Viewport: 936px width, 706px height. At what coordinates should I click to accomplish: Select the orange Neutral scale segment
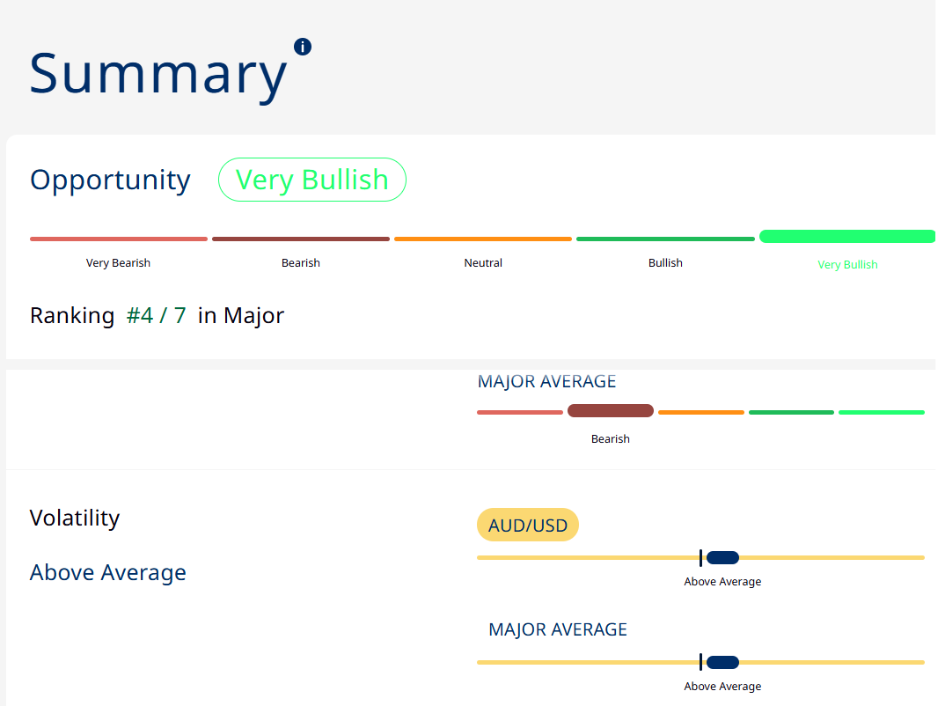tap(483, 239)
